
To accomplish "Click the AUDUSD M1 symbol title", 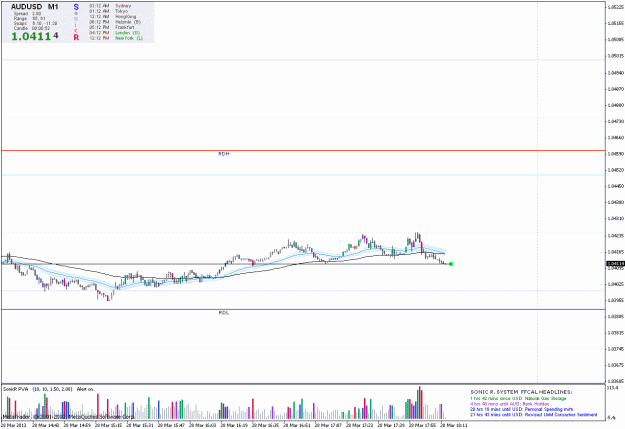I will pyautogui.click(x=34, y=7).
